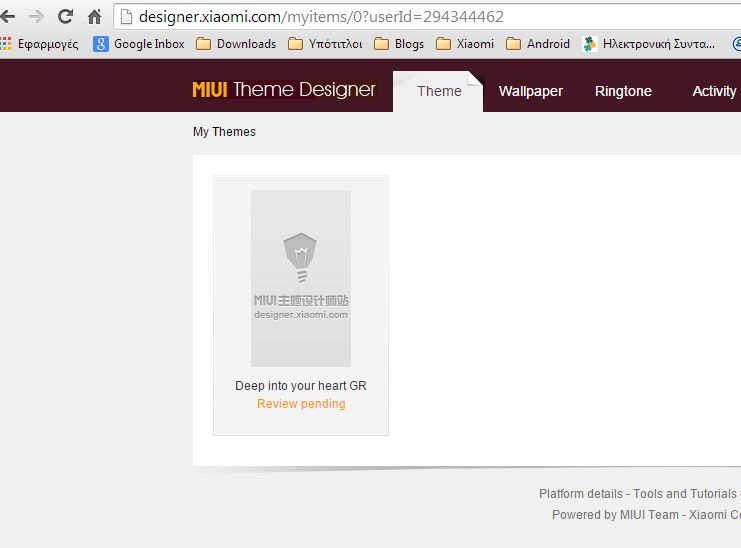Open the Εφαρμογές apps shortcut
Viewport: 741px width, 548px height.
39,44
